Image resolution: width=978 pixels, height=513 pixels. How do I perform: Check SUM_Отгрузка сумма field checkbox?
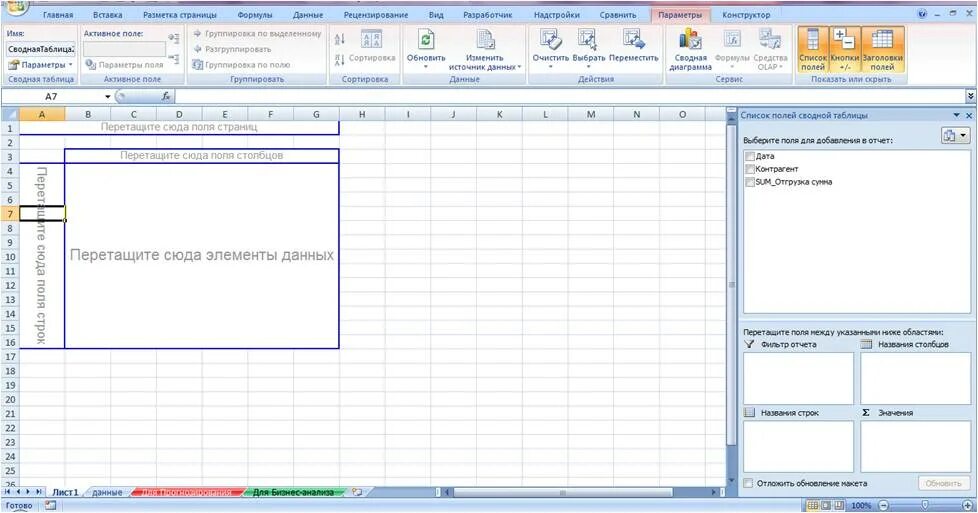[x=750, y=182]
